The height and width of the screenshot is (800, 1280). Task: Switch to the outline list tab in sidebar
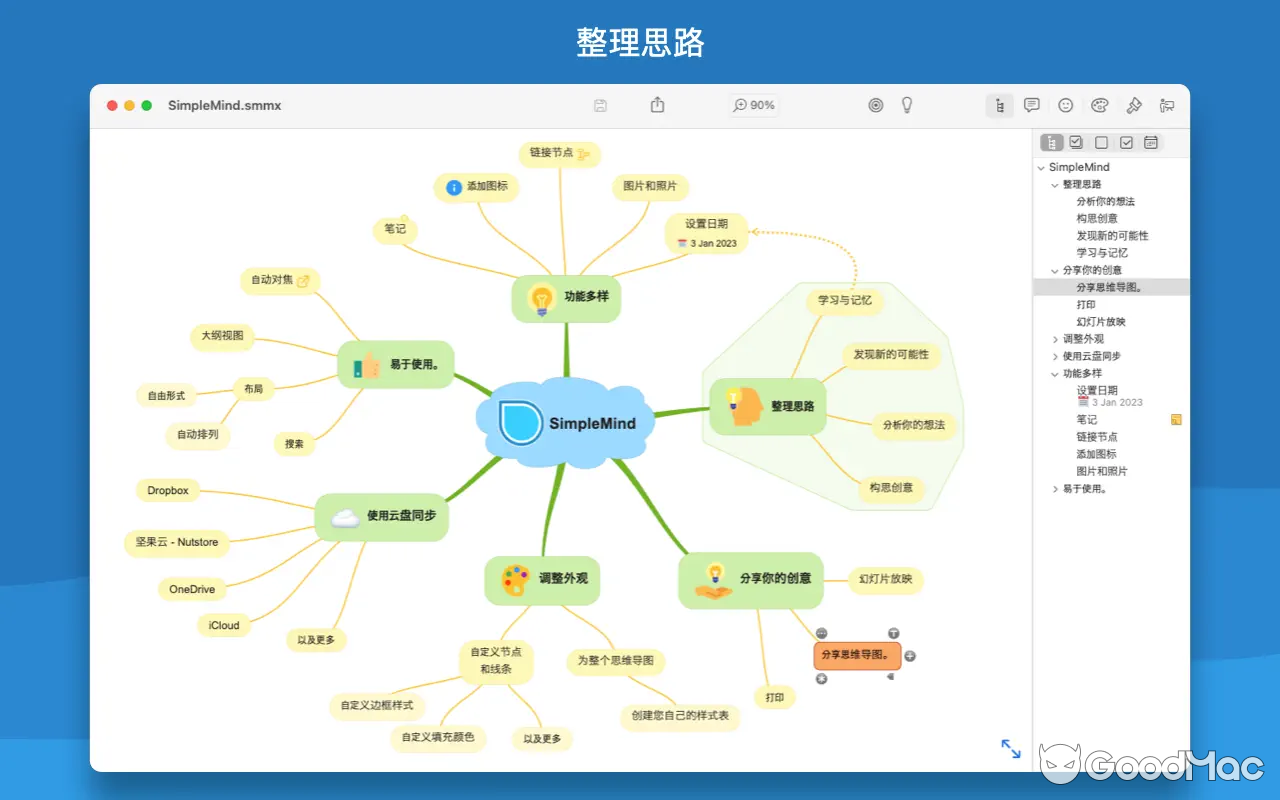click(1052, 142)
